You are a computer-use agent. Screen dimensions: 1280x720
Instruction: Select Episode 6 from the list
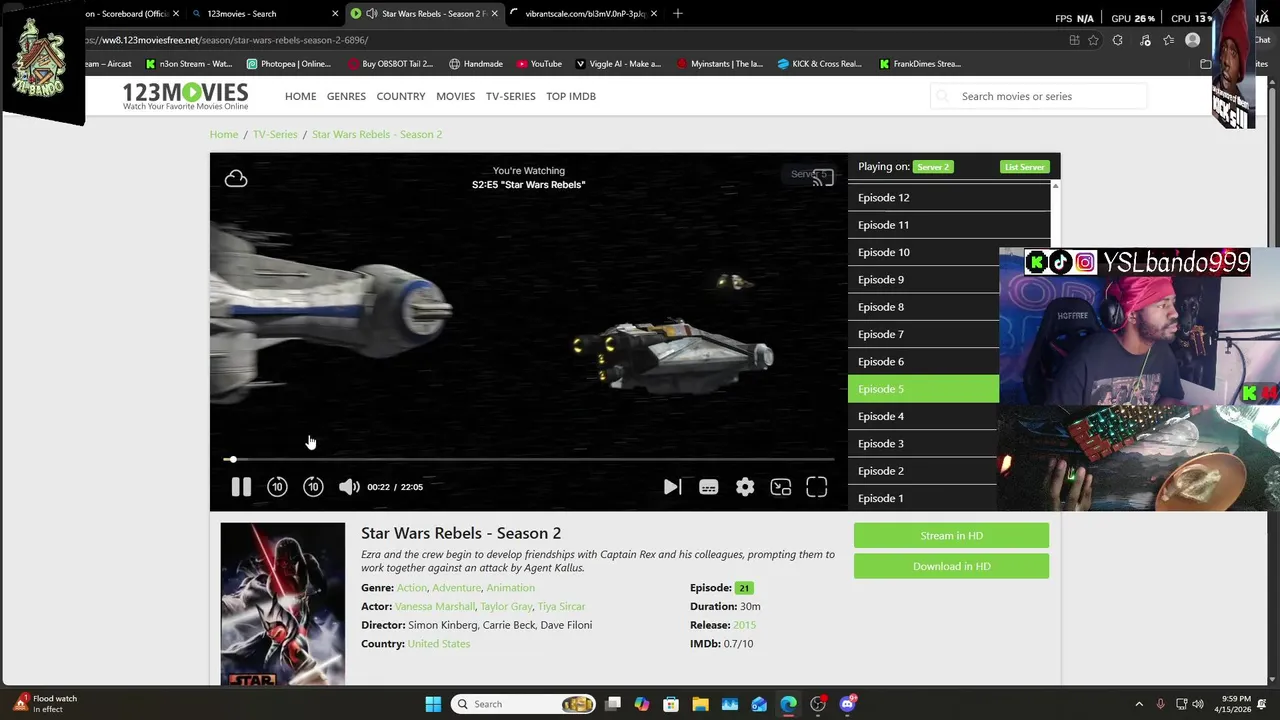coord(923,362)
